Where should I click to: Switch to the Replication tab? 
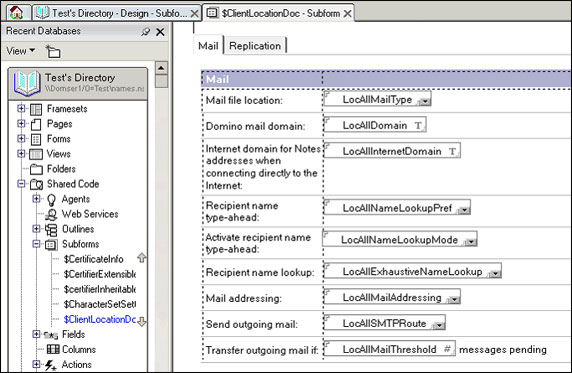(255, 46)
